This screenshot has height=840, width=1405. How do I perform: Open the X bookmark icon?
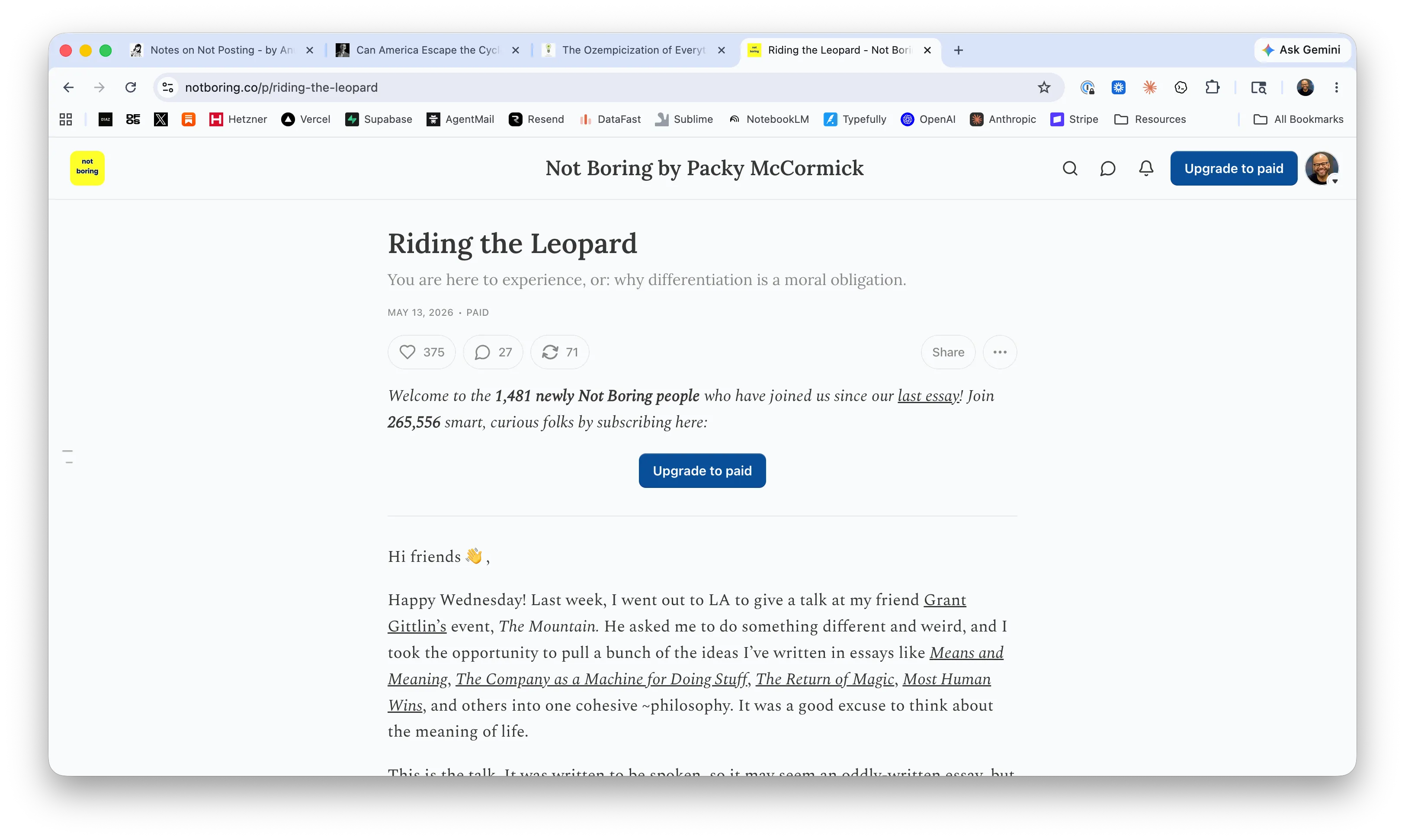(x=161, y=119)
